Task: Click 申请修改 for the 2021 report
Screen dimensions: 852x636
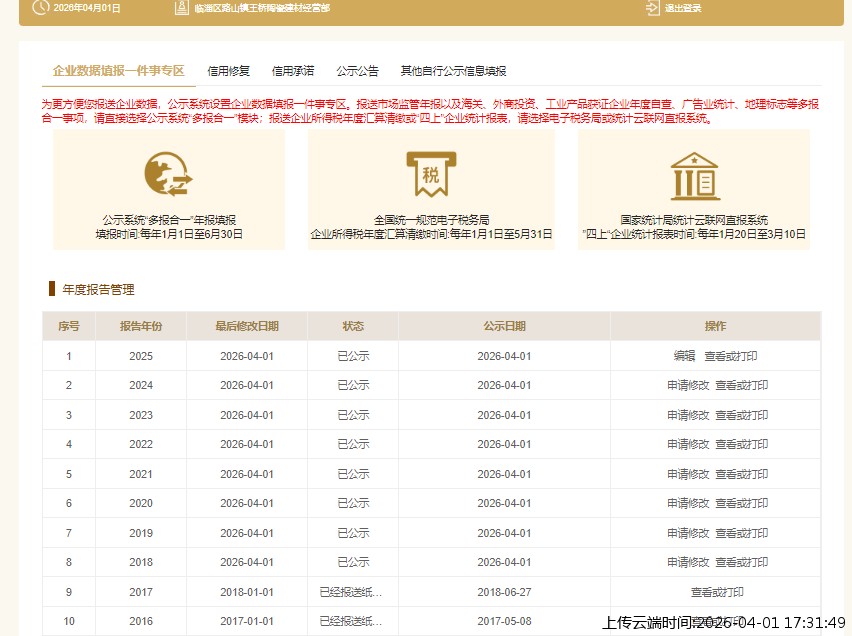Action: tap(685, 474)
